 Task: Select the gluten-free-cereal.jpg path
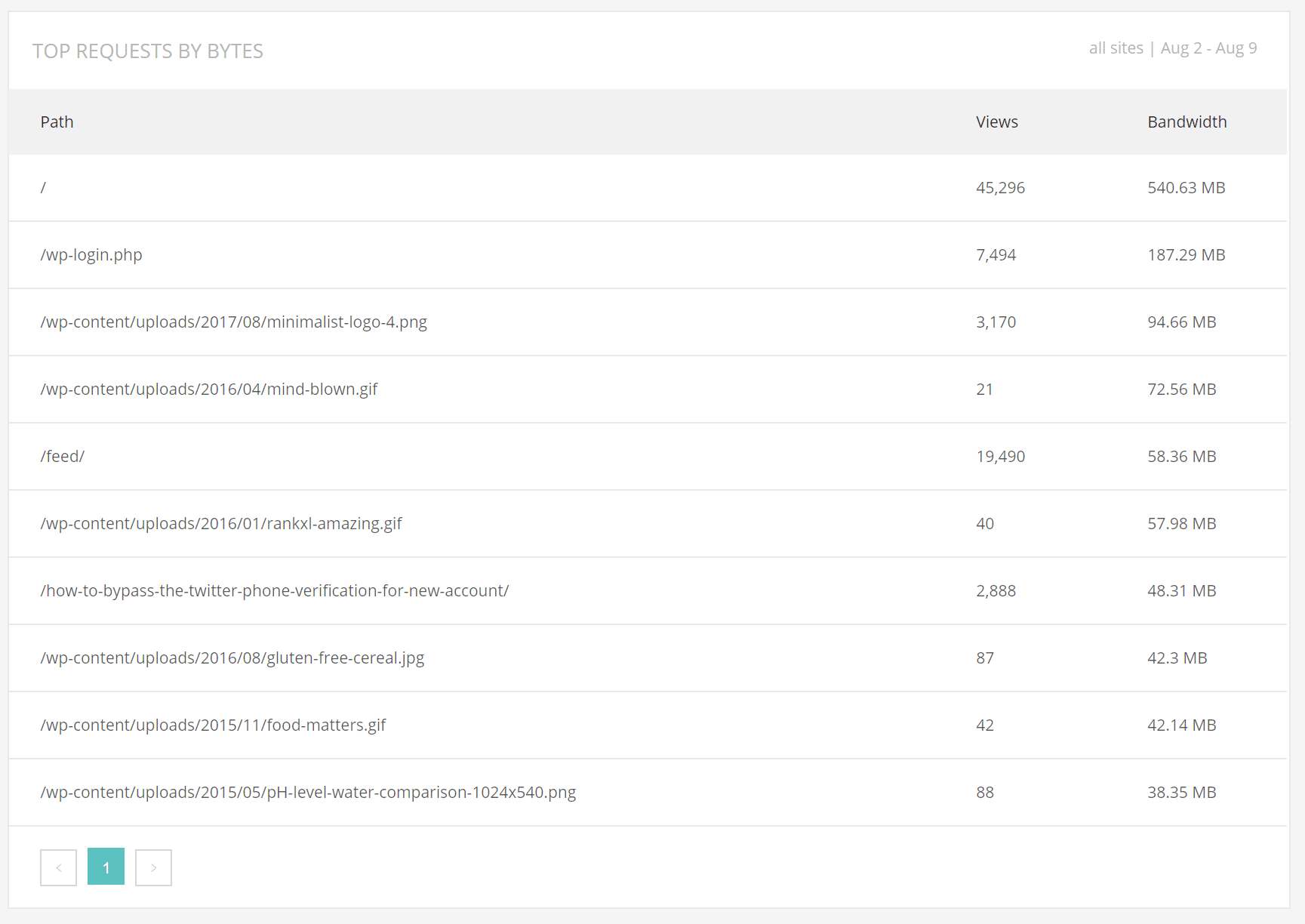(x=232, y=658)
